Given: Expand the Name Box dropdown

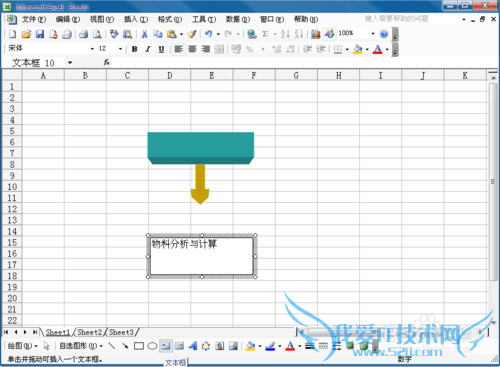Looking at the screenshot, I should tap(70, 62).
